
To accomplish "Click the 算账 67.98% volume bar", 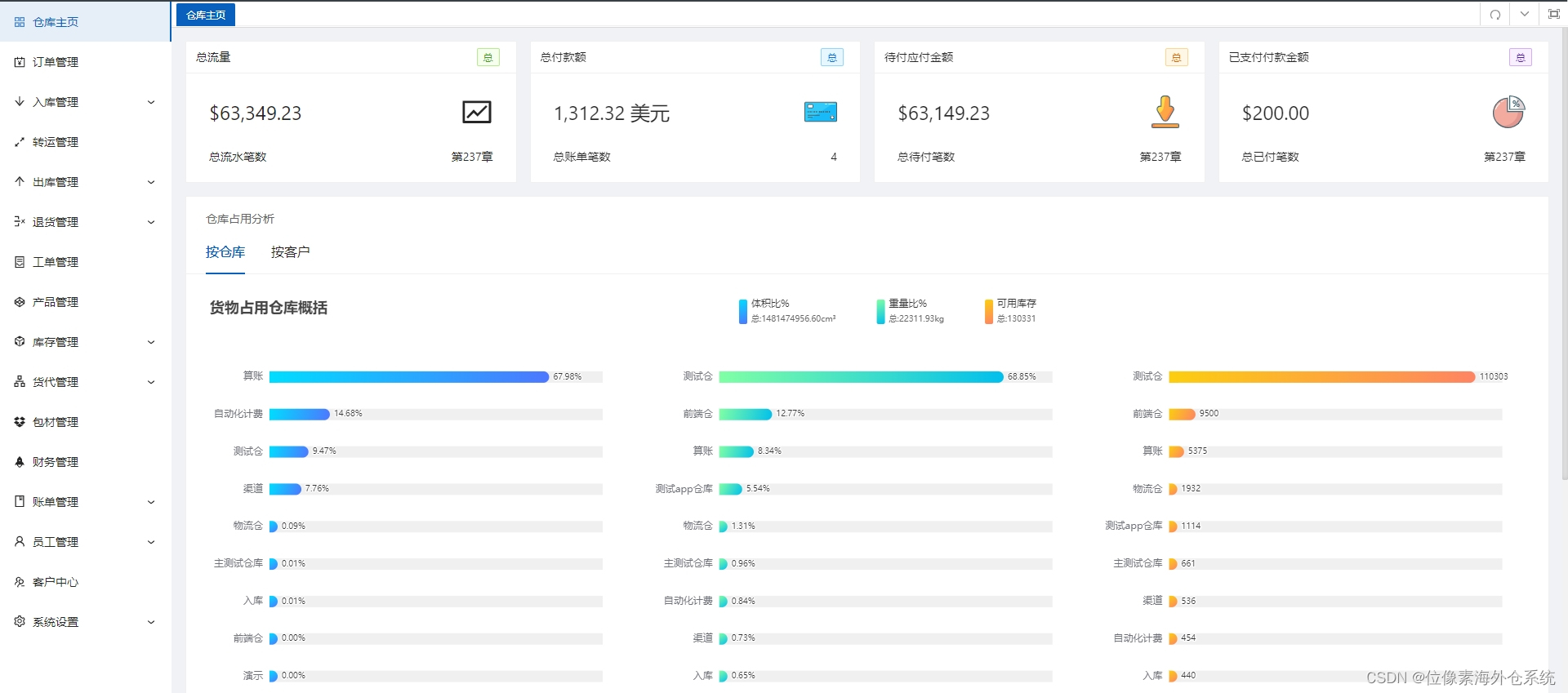I will point(409,377).
